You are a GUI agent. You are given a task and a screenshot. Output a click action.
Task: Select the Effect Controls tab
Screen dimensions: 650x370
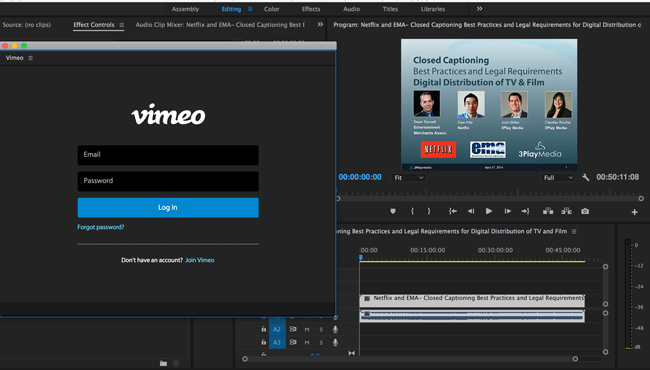[x=94, y=25]
